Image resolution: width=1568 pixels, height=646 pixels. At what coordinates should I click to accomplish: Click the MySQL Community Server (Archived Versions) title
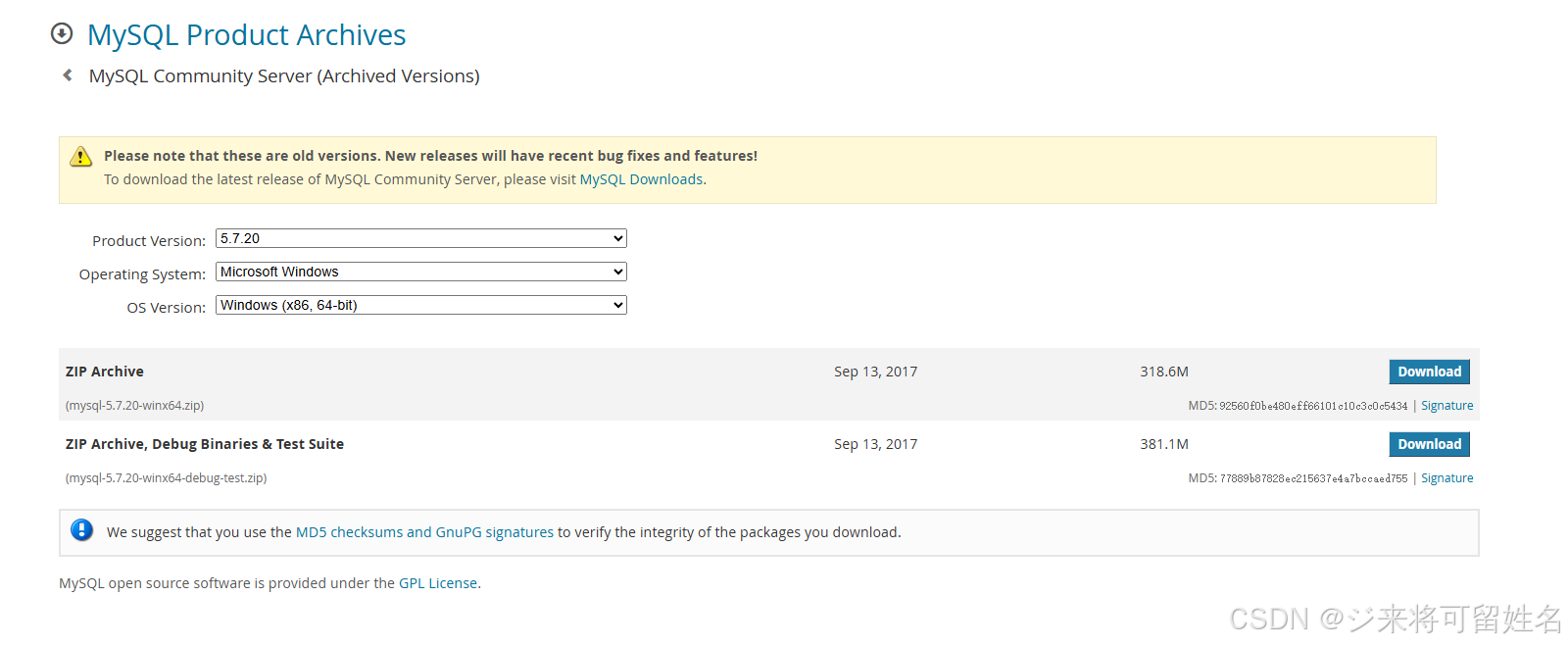(284, 76)
